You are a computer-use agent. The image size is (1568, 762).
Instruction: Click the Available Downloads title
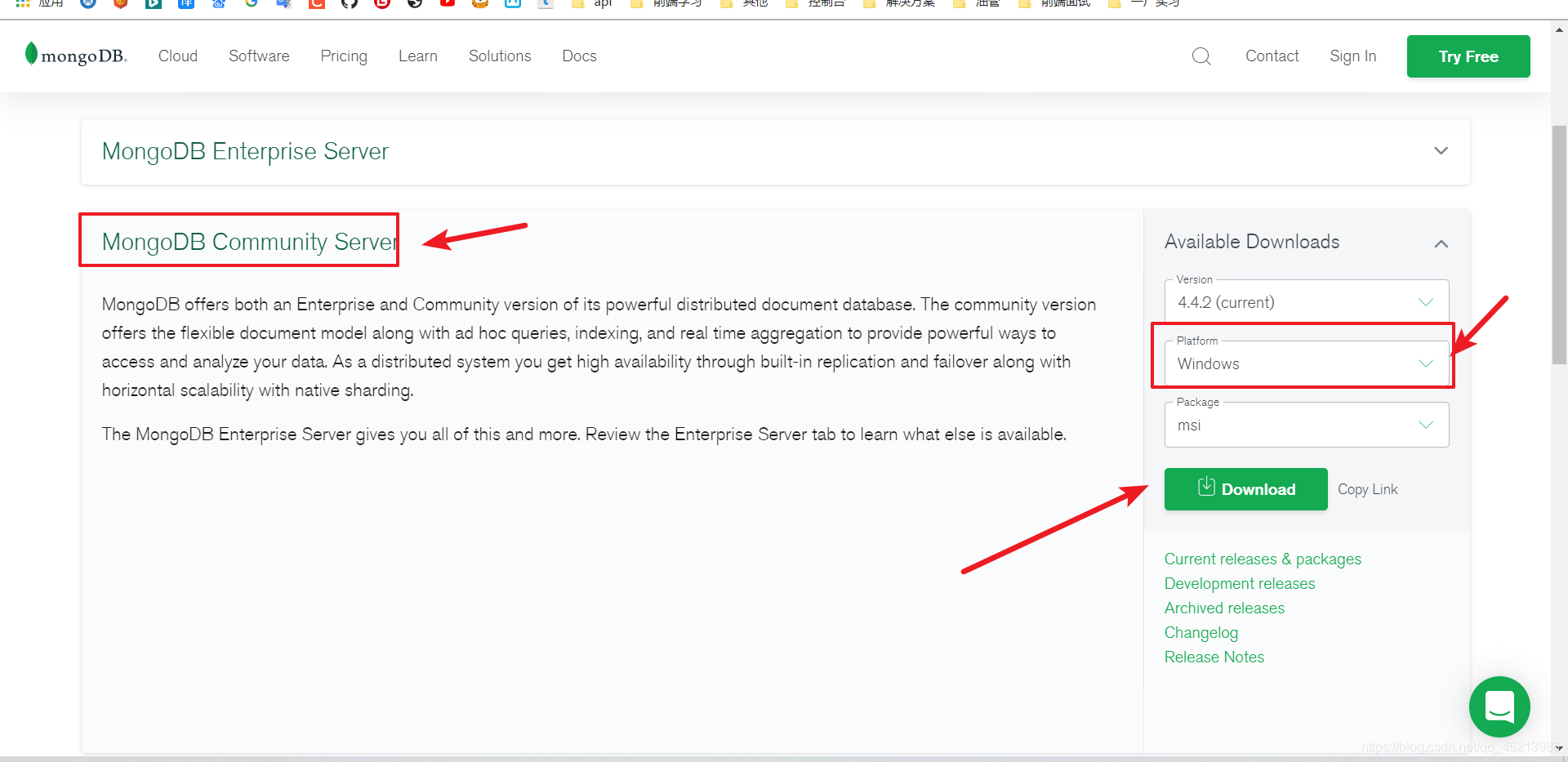click(x=1252, y=242)
